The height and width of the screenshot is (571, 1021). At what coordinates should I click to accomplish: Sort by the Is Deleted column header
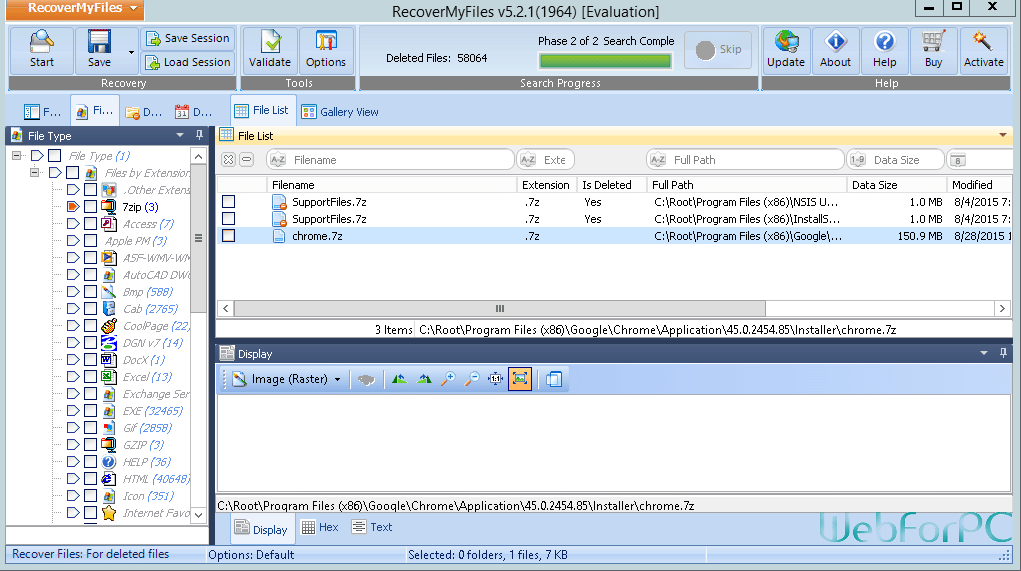(x=611, y=185)
